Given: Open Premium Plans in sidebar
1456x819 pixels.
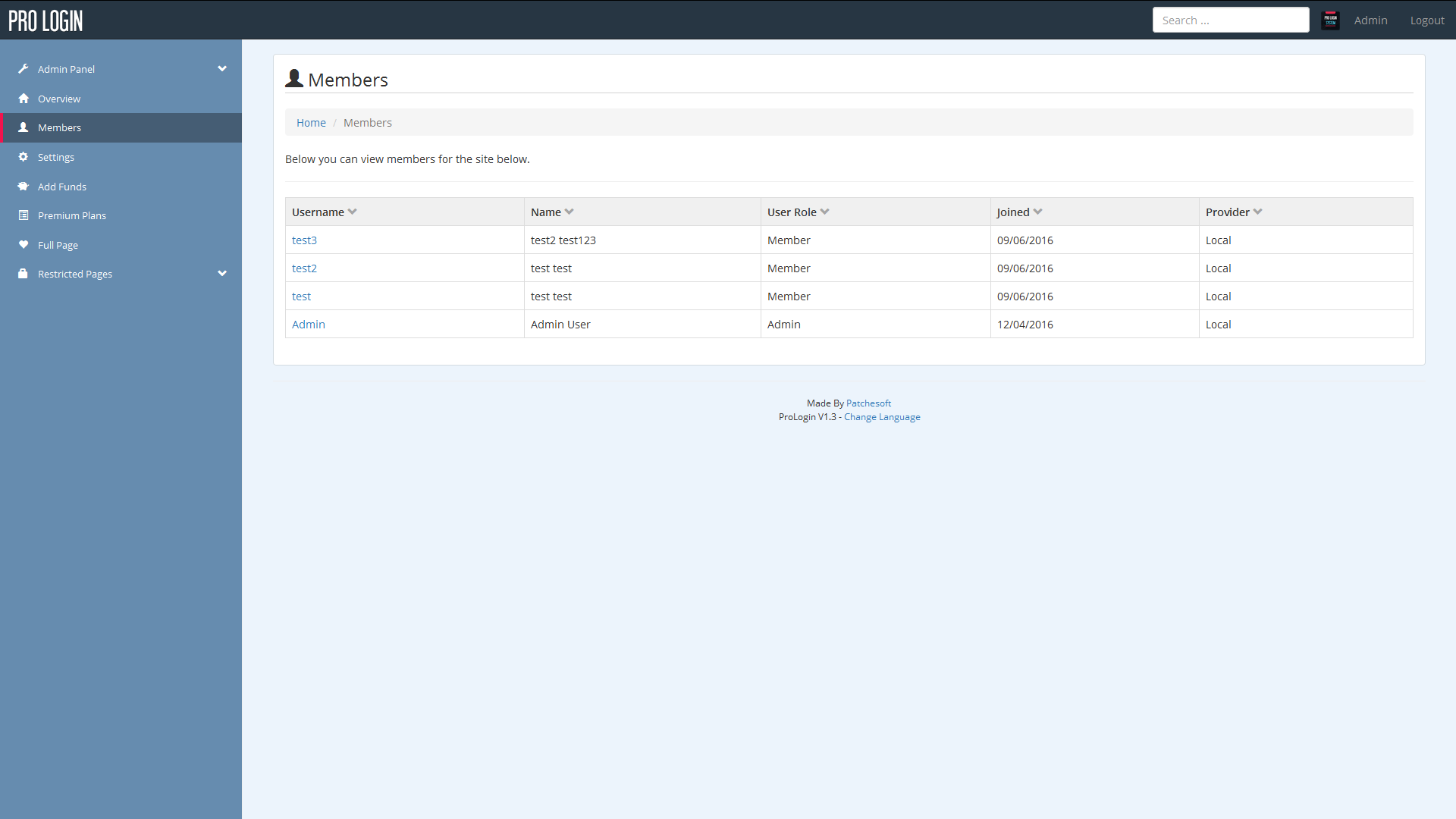Looking at the screenshot, I should [72, 215].
